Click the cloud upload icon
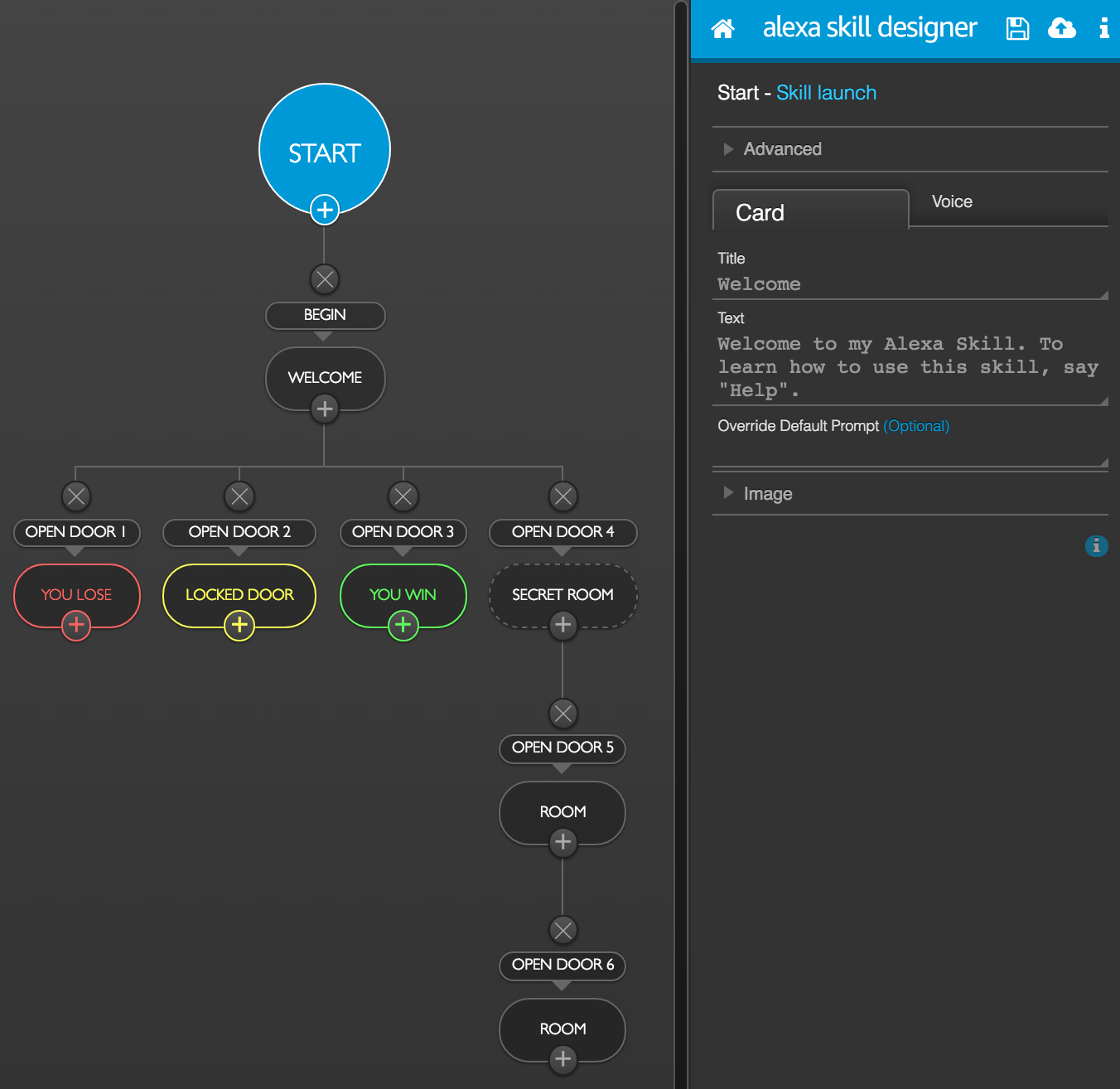The width and height of the screenshot is (1120, 1089). 1061,29
